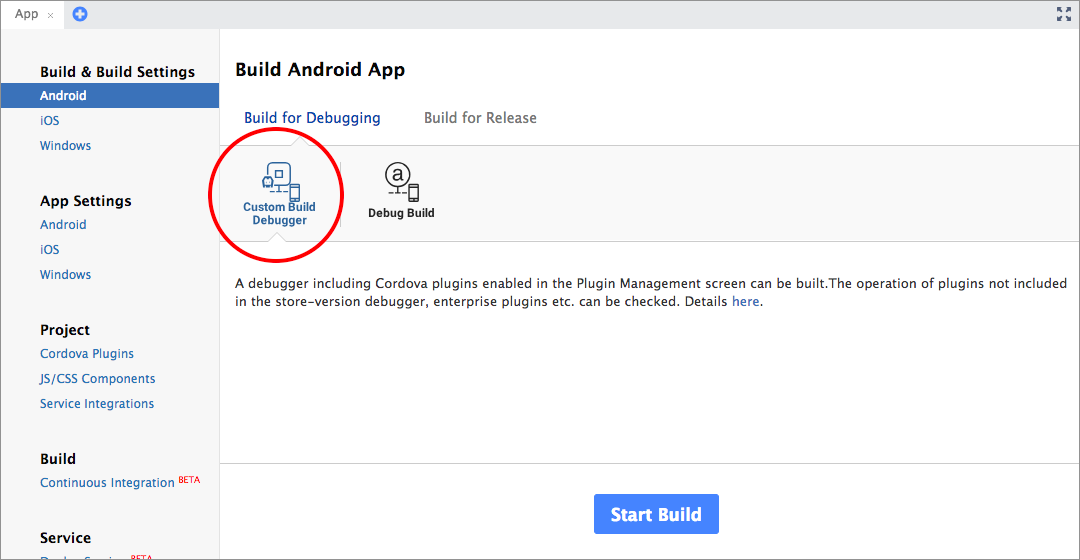The image size is (1080, 560).
Task: Click the App Settings section heading
Action: point(85,201)
